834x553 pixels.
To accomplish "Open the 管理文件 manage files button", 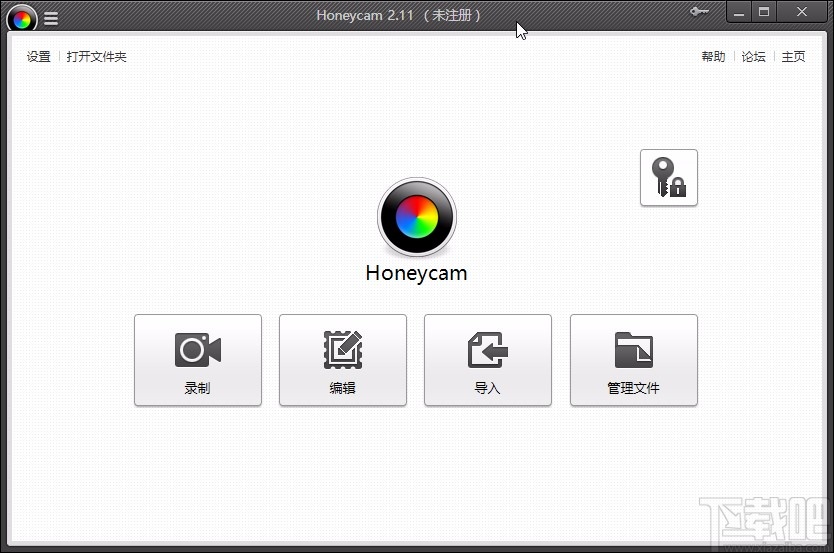I will point(633,360).
